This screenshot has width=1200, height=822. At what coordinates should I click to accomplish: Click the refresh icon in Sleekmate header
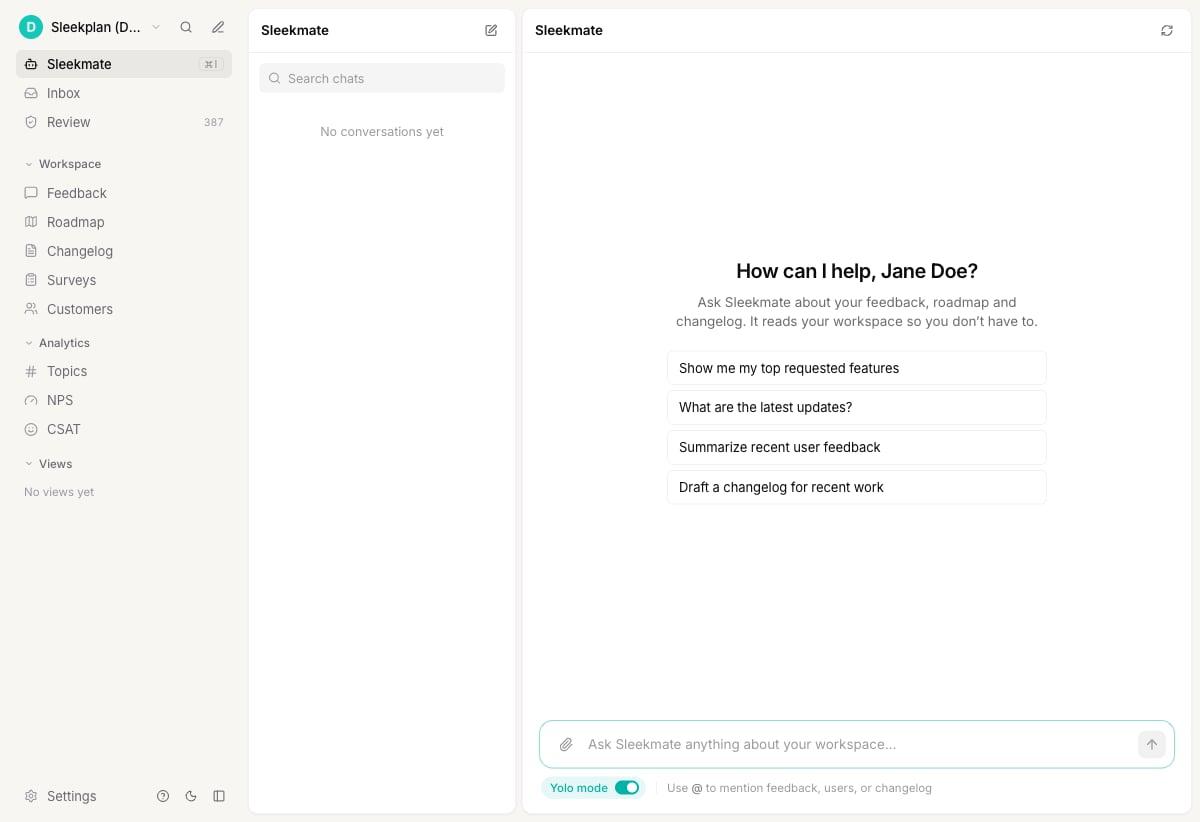tap(1167, 30)
